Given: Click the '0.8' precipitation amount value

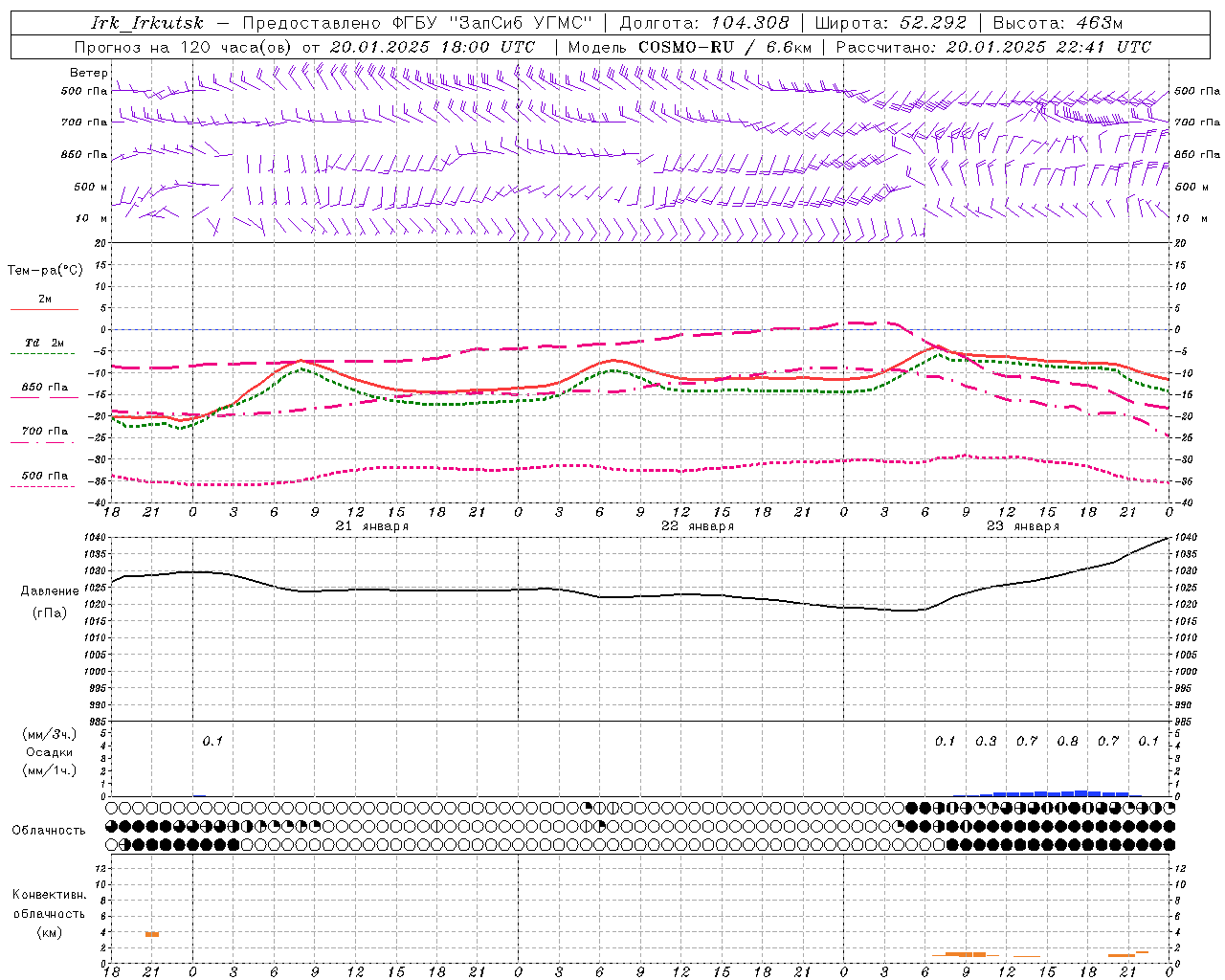Looking at the screenshot, I should click(x=1067, y=741).
